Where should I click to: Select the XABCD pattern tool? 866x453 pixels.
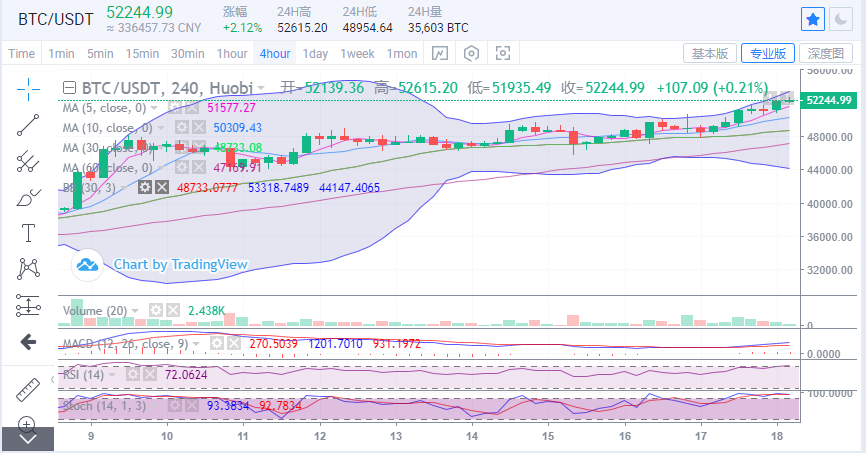(x=28, y=269)
